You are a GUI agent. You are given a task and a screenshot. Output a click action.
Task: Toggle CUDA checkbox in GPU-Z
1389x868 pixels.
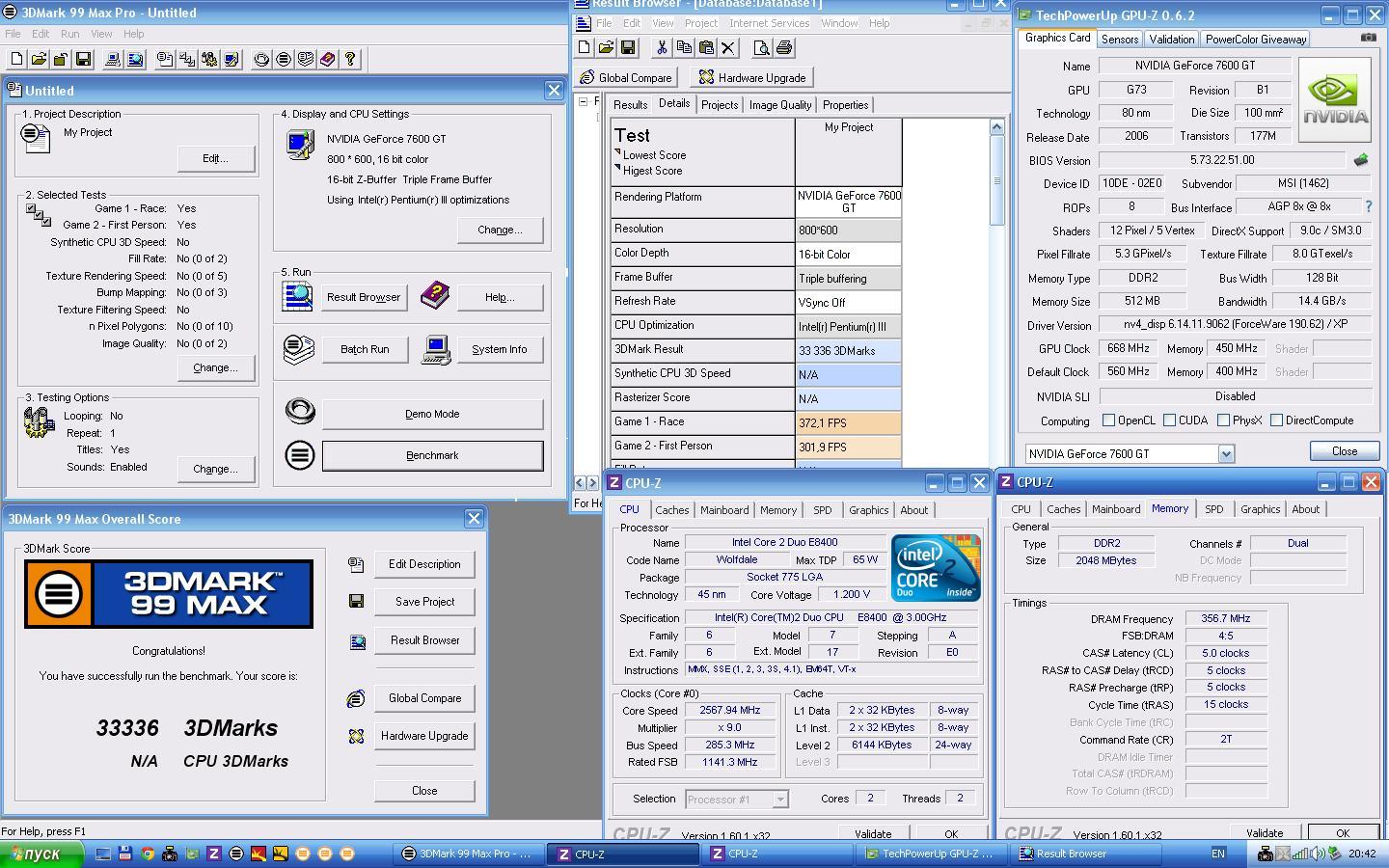1169,420
